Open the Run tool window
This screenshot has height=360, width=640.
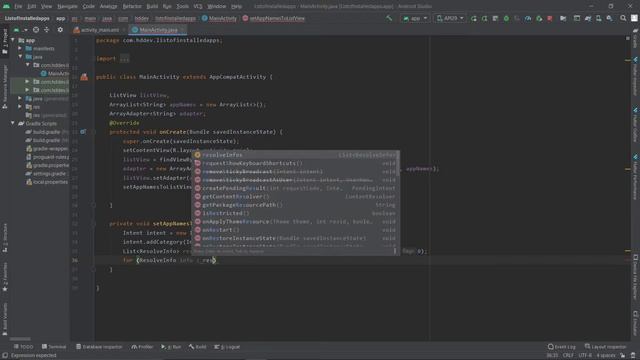[171, 347]
